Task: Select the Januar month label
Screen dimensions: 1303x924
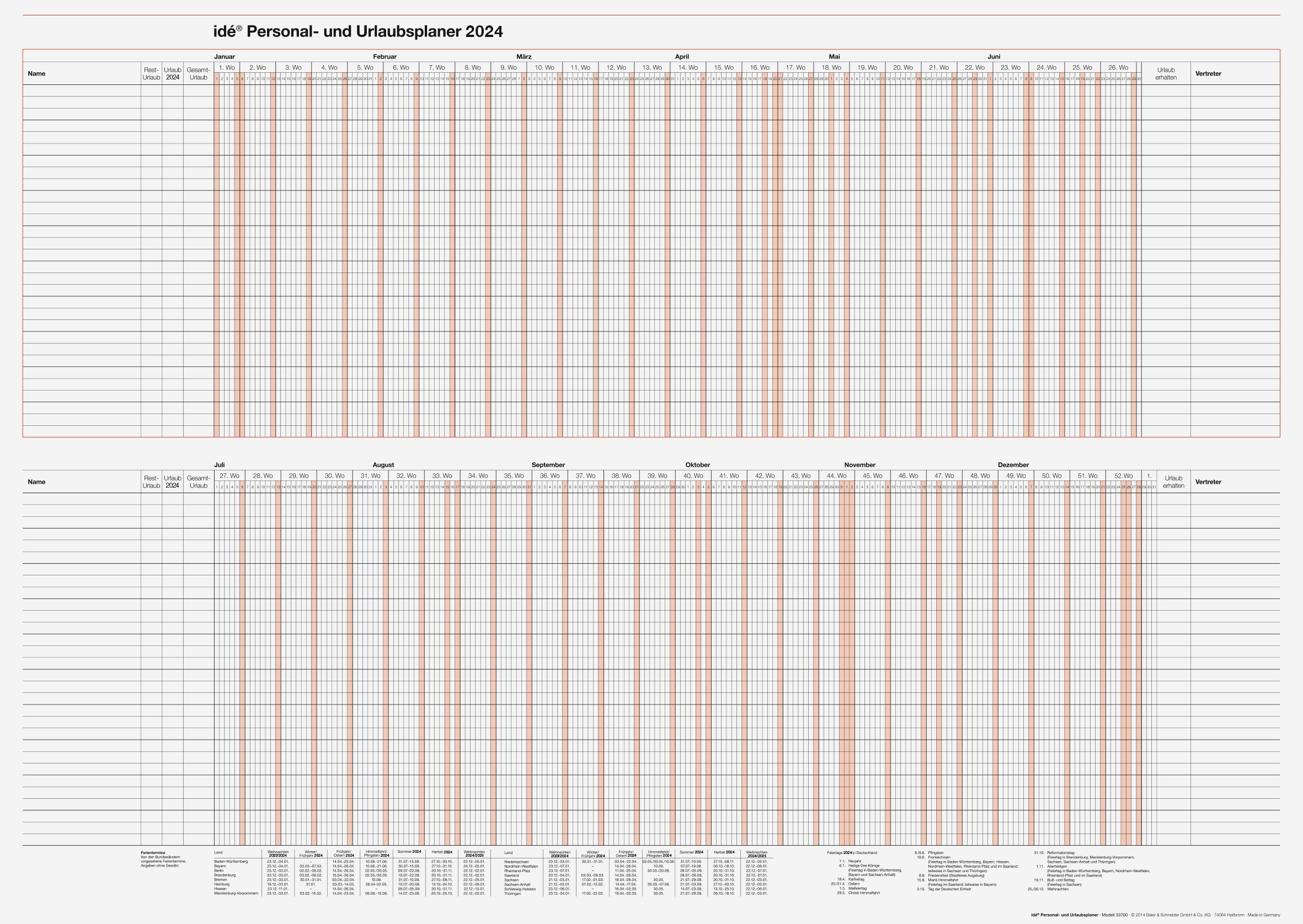Action: tap(224, 57)
